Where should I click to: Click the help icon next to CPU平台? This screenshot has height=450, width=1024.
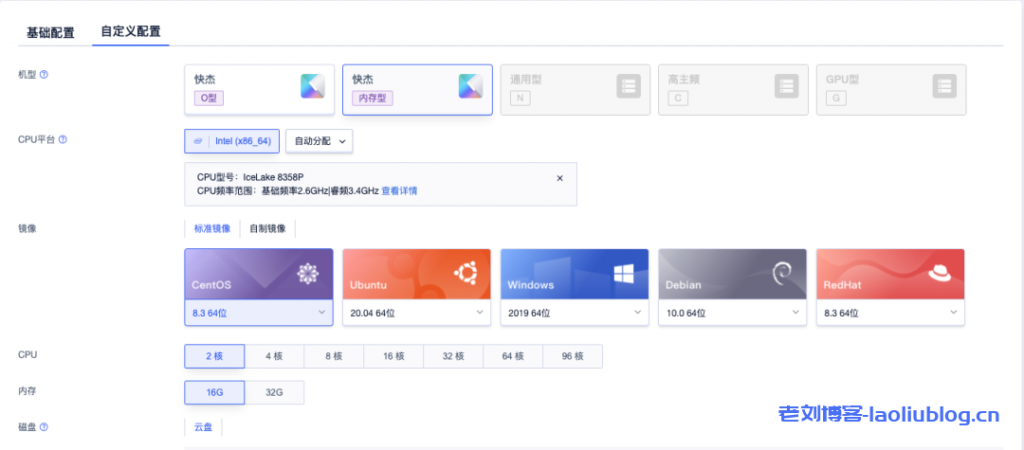63,139
